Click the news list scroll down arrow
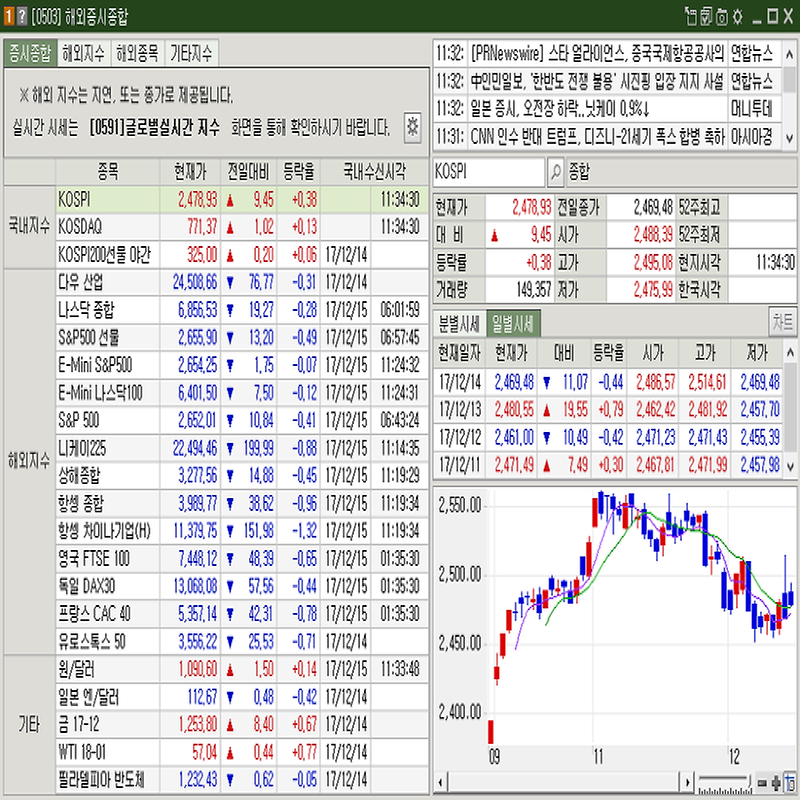The image size is (800, 800). (x=790, y=138)
